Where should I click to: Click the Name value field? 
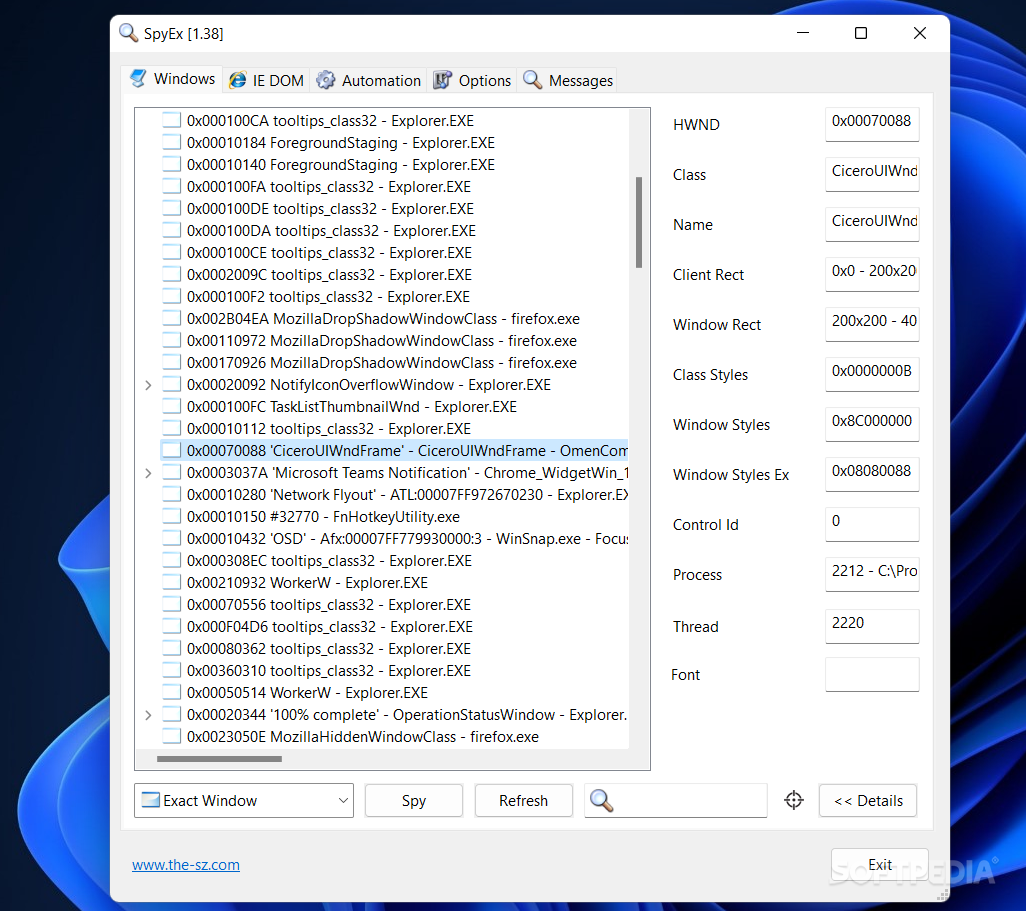pos(872,224)
